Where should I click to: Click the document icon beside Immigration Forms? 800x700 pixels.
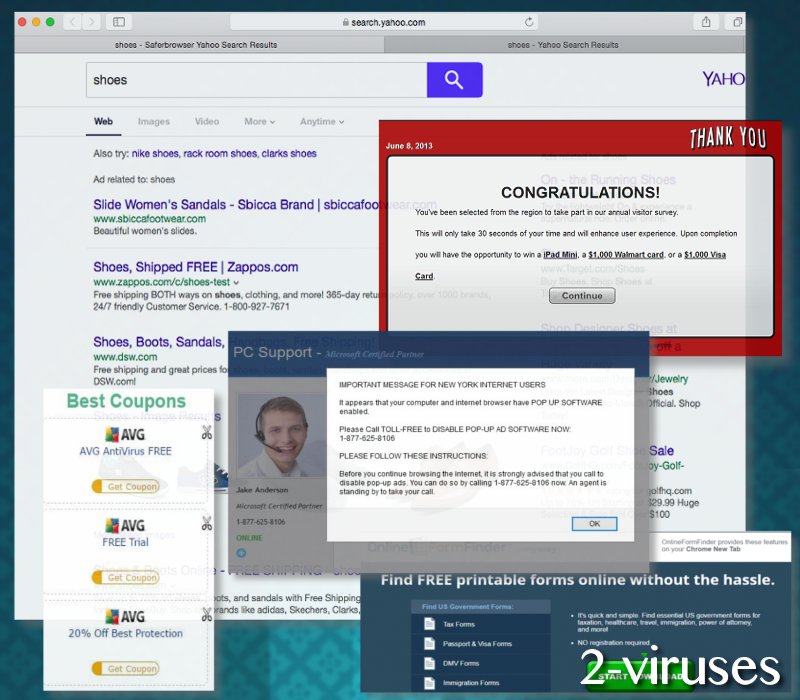point(428,682)
